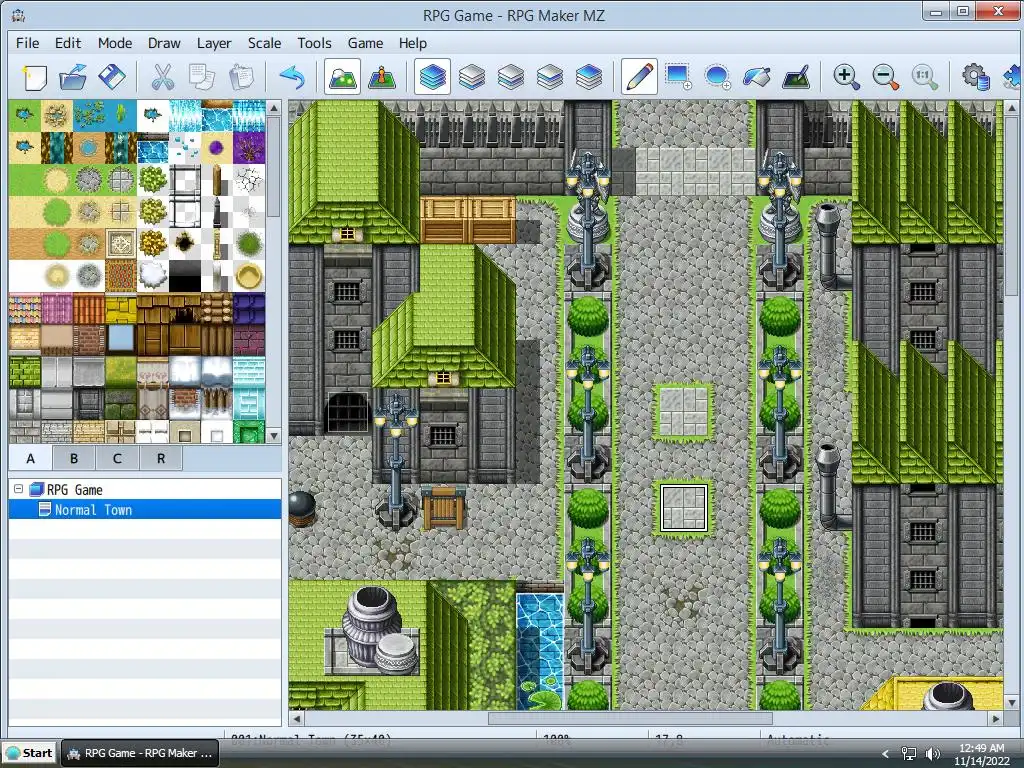The height and width of the screenshot is (768, 1024).
Task: Select the Layer 2 icon
Action: [x=511, y=77]
